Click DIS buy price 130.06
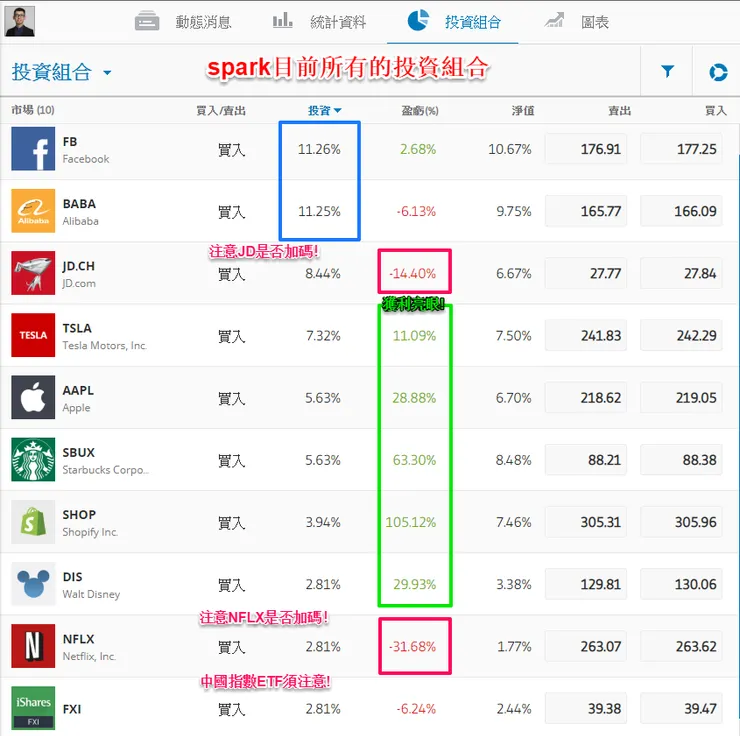The width and height of the screenshot is (740, 736). coord(681,584)
